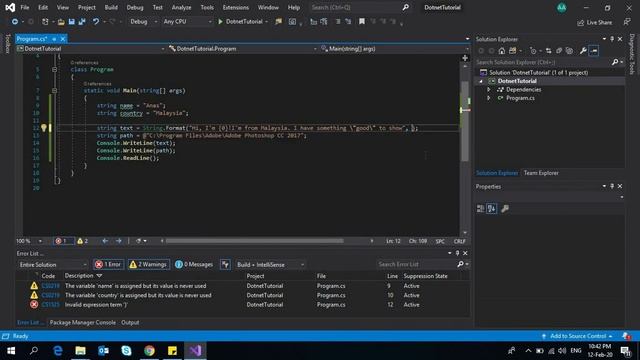Open error code CS1525 link
Viewport: 640px width, 360px height.
coord(50,304)
